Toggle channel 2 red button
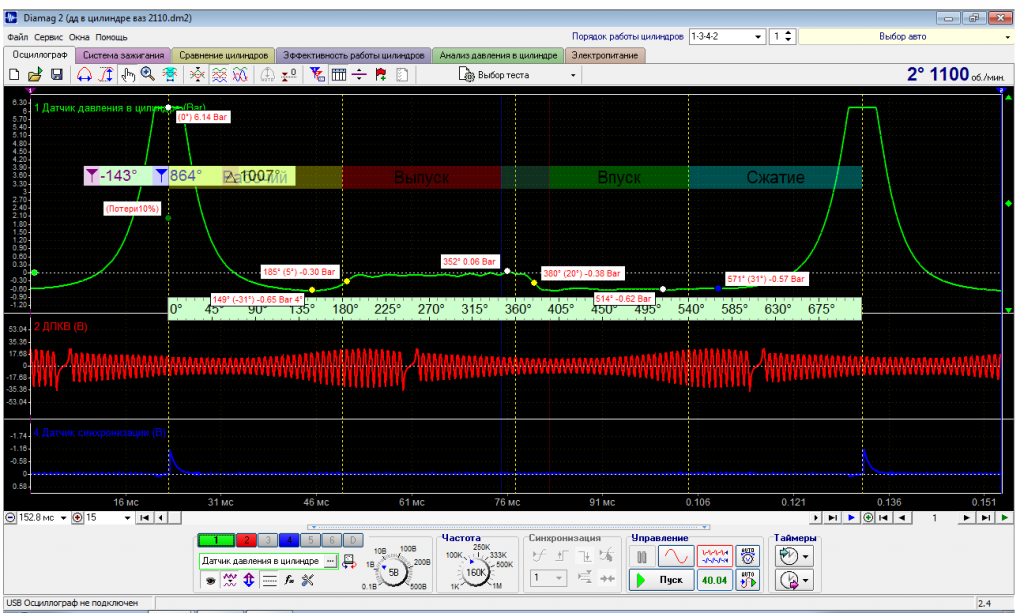Viewport: 1024px width, 613px height. coord(246,540)
